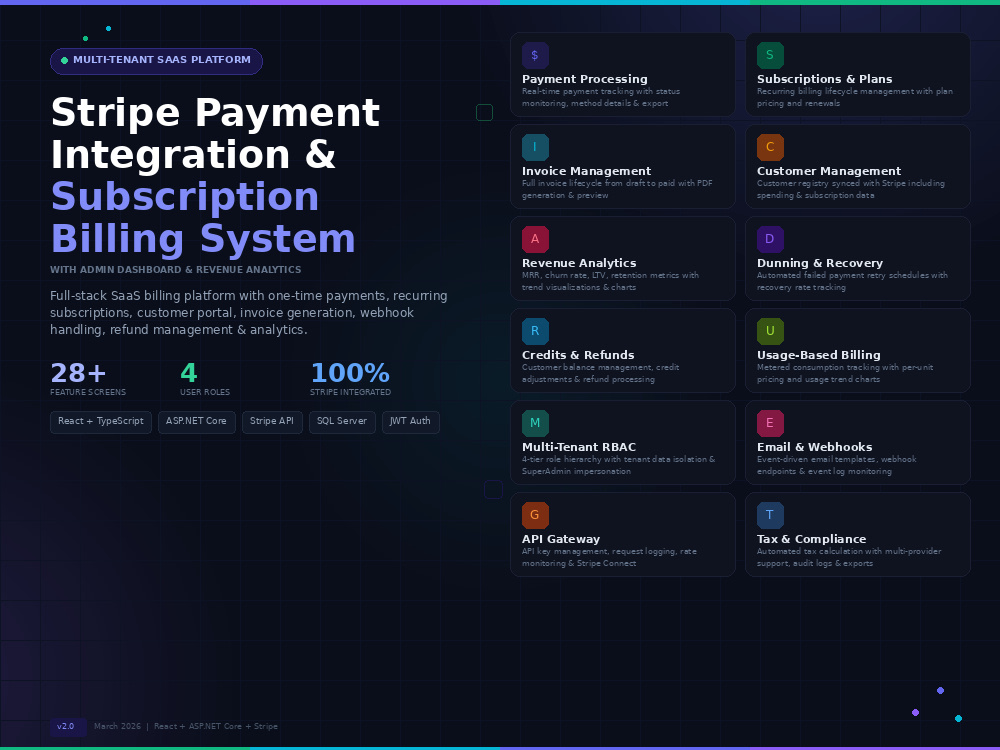
Task: Click the STRIPE INTEGRATED label
Action: 350,392
